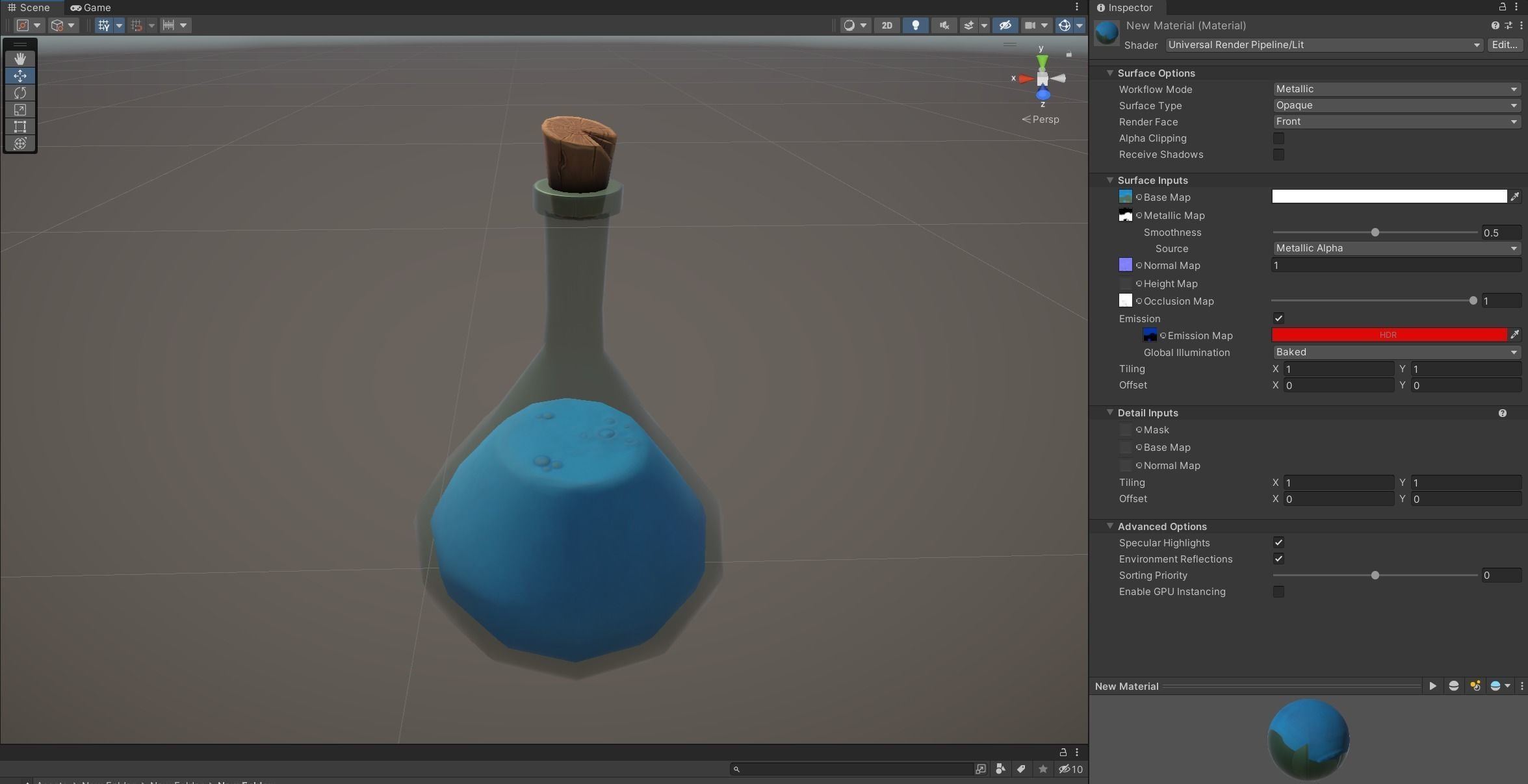The height and width of the screenshot is (784, 1528).
Task: Enable Receive Shadows checkbox
Action: click(1278, 155)
